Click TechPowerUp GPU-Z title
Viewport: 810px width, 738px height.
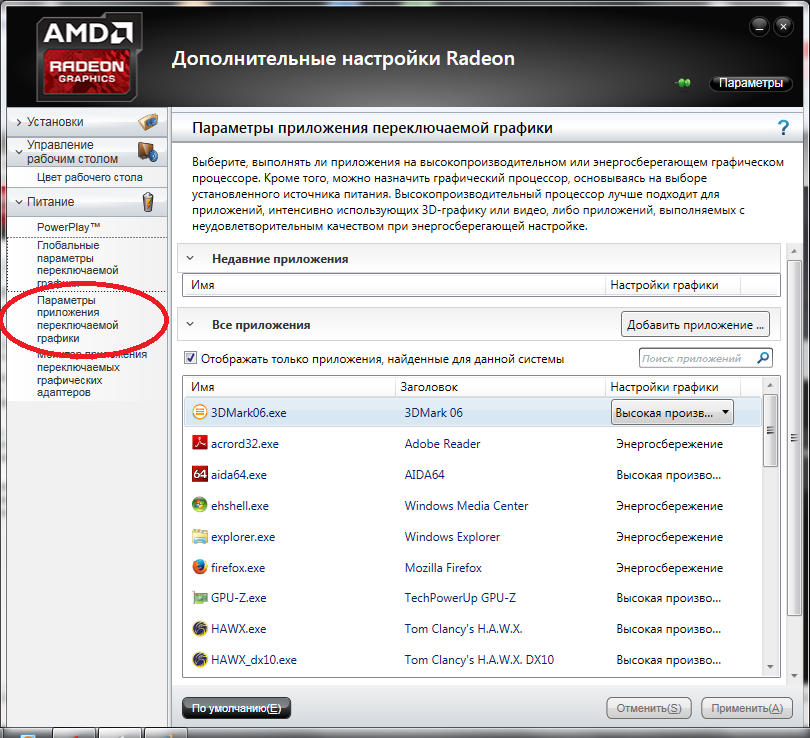coord(460,598)
